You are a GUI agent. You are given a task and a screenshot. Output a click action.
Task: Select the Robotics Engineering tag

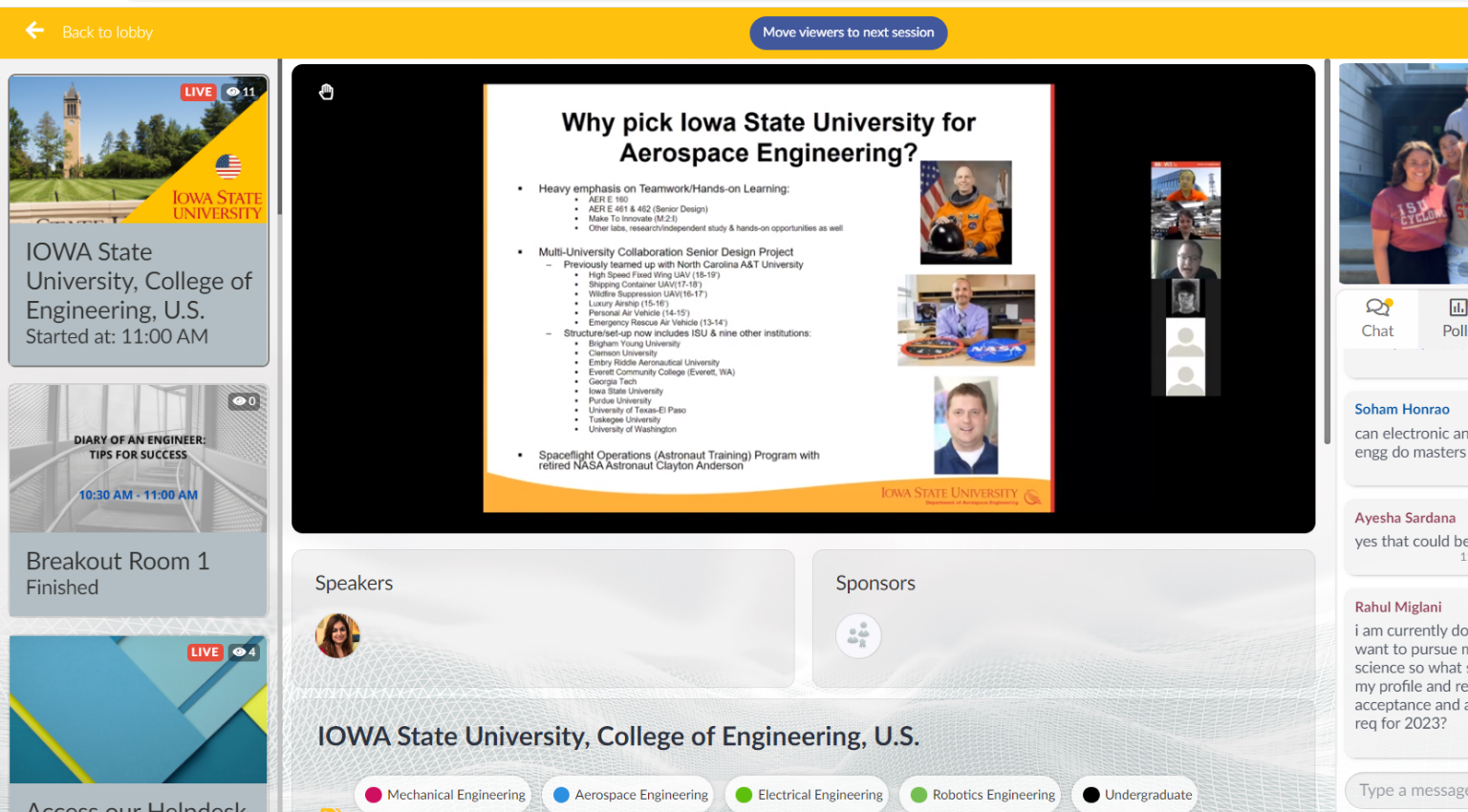point(982,795)
